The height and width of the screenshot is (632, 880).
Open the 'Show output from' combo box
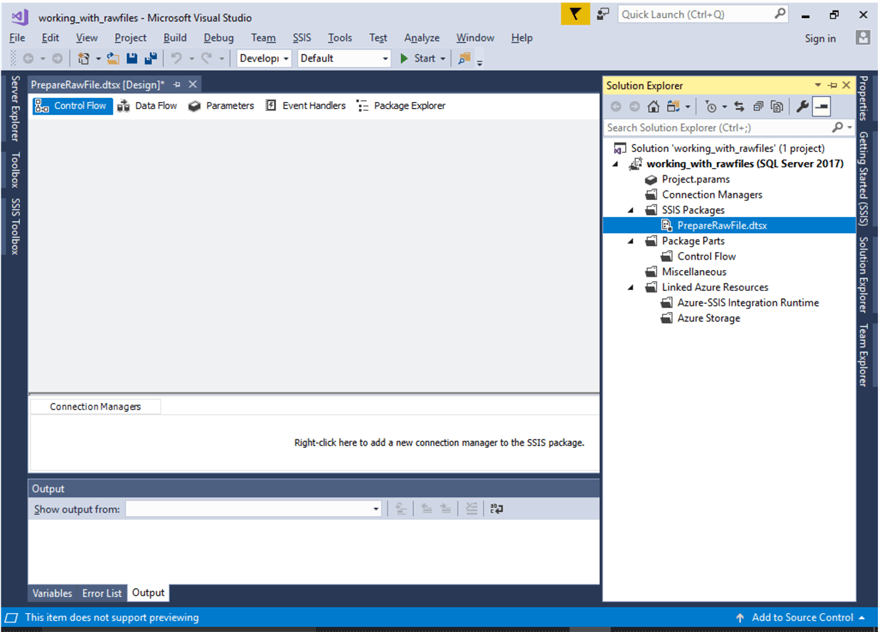click(253, 509)
